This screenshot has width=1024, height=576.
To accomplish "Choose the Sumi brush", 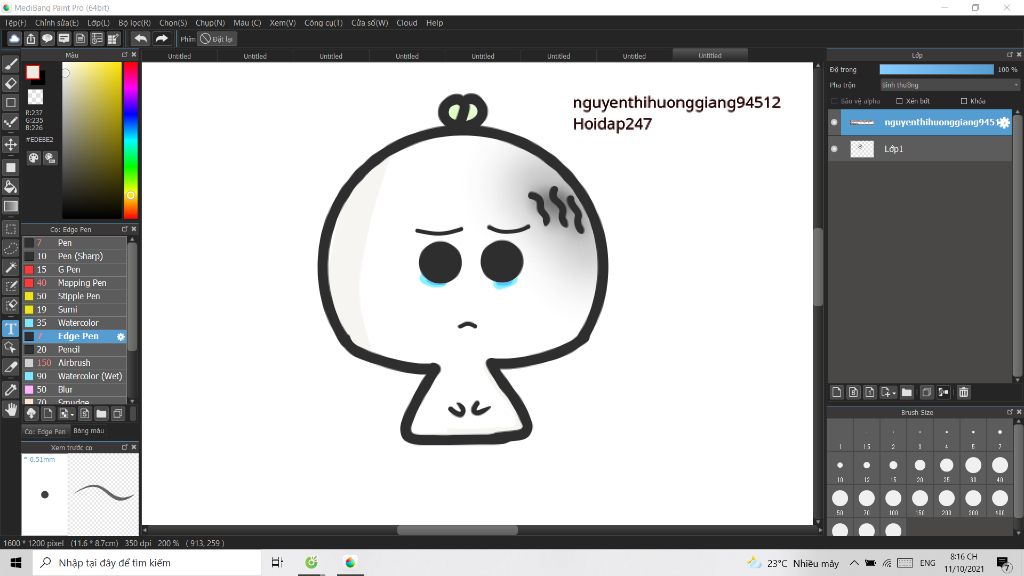I will [x=75, y=310].
